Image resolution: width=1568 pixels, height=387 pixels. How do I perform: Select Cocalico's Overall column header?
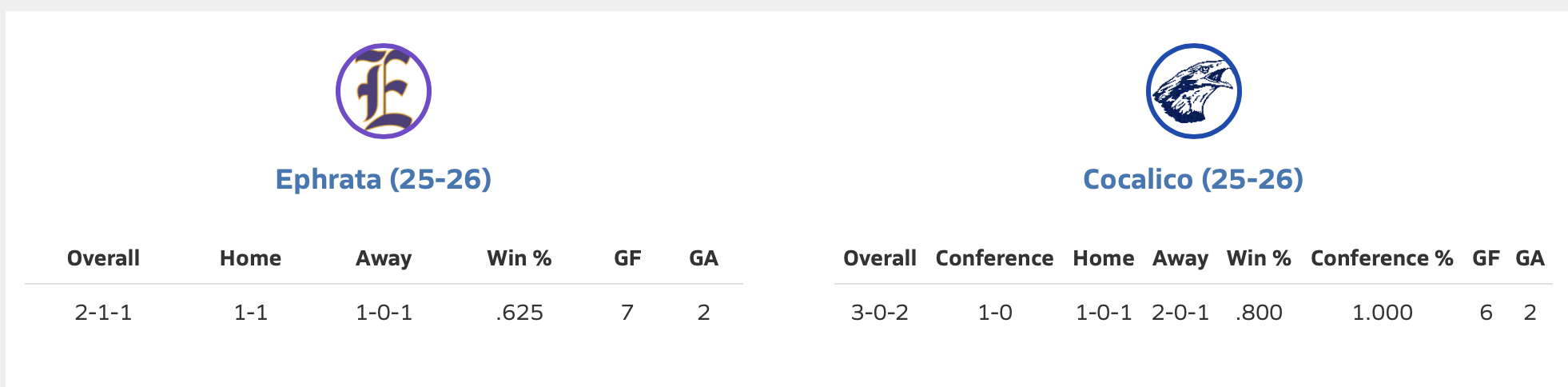(x=879, y=258)
